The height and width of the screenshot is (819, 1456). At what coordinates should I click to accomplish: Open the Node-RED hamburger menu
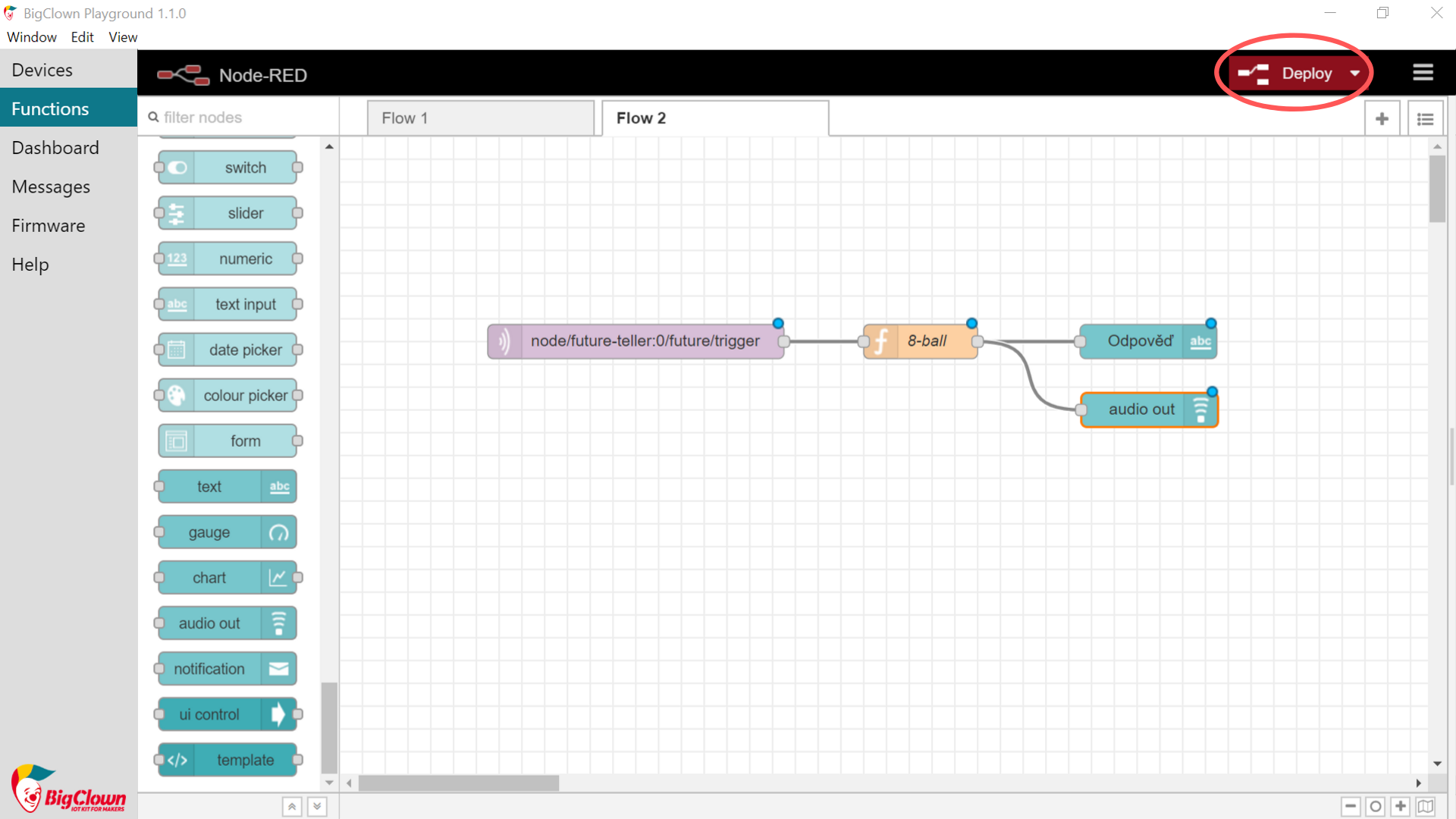(1423, 73)
